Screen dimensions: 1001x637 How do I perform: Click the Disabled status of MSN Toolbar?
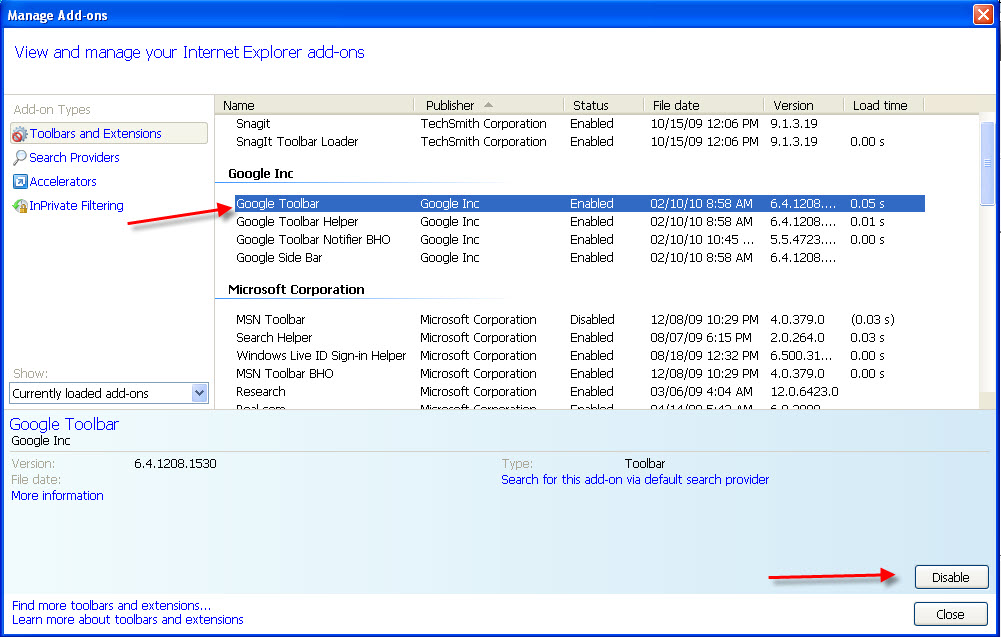[x=592, y=319]
